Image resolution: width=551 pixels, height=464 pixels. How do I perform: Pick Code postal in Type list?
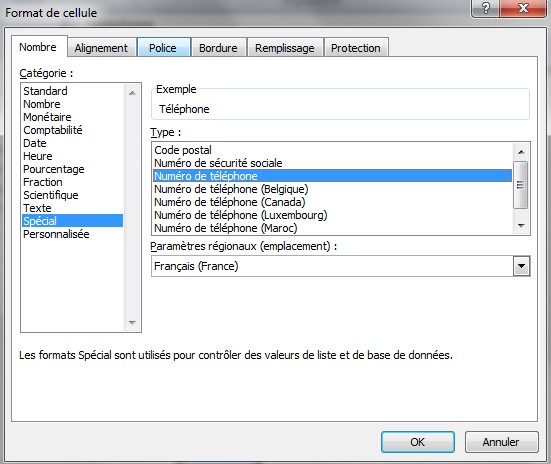coord(183,150)
